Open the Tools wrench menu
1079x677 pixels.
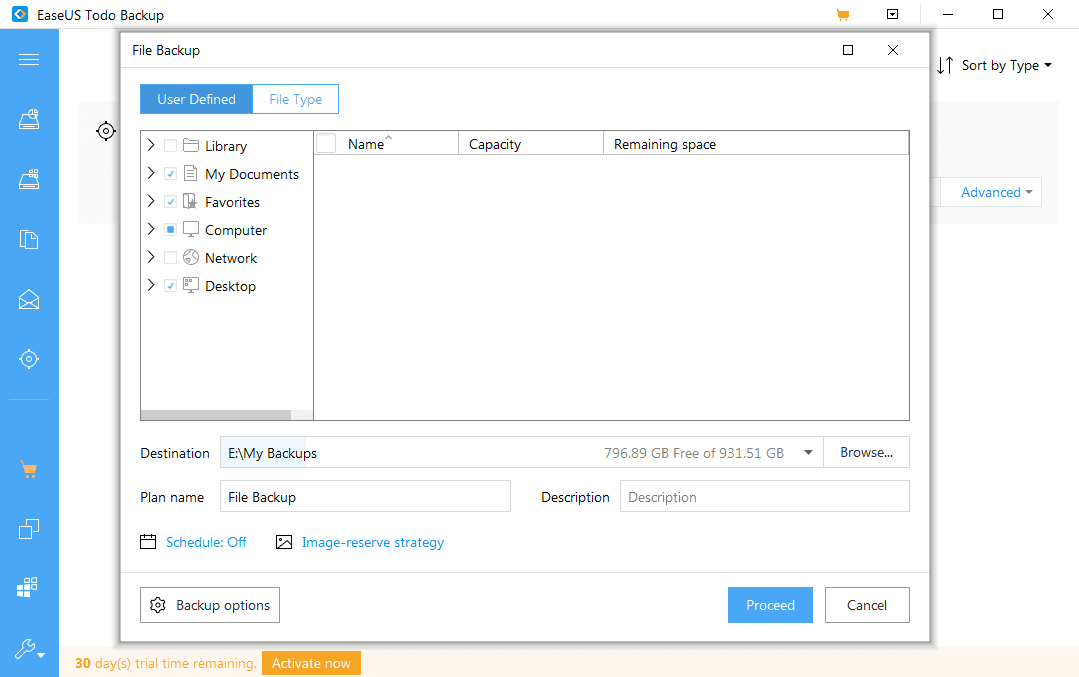coord(29,650)
